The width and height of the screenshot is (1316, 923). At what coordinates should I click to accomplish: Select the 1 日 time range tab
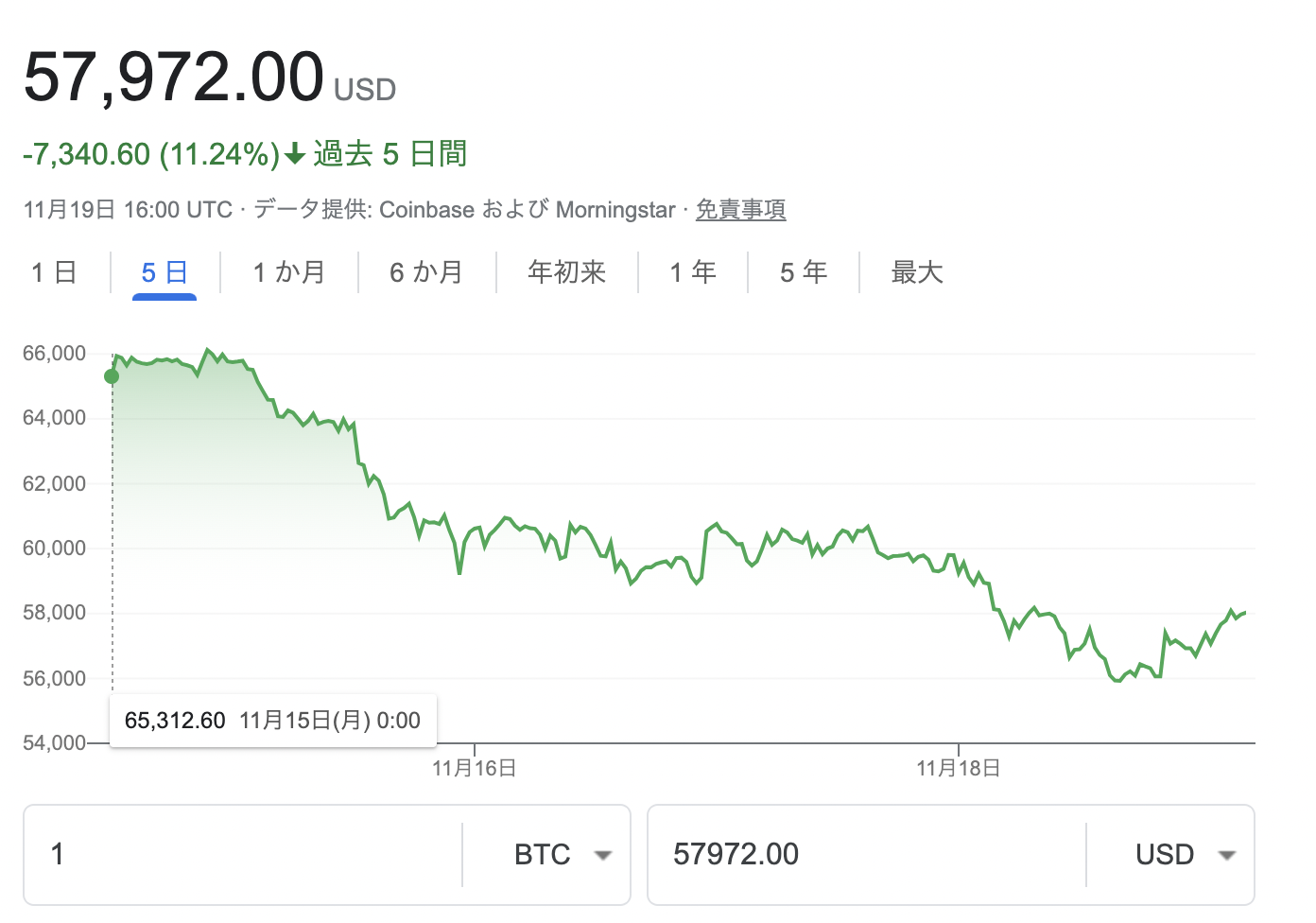[54, 272]
